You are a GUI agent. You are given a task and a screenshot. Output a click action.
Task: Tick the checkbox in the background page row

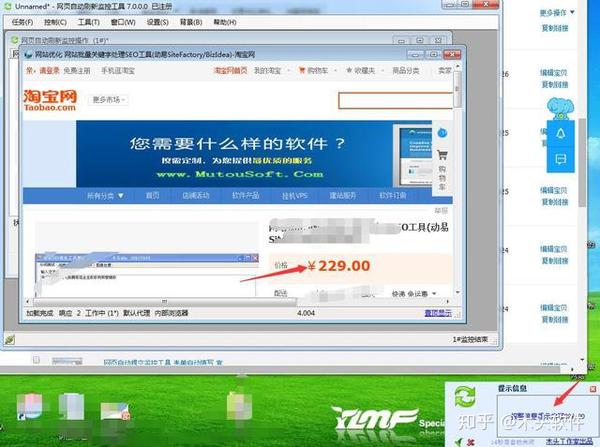pyautogui.click(x=36, y=360)
